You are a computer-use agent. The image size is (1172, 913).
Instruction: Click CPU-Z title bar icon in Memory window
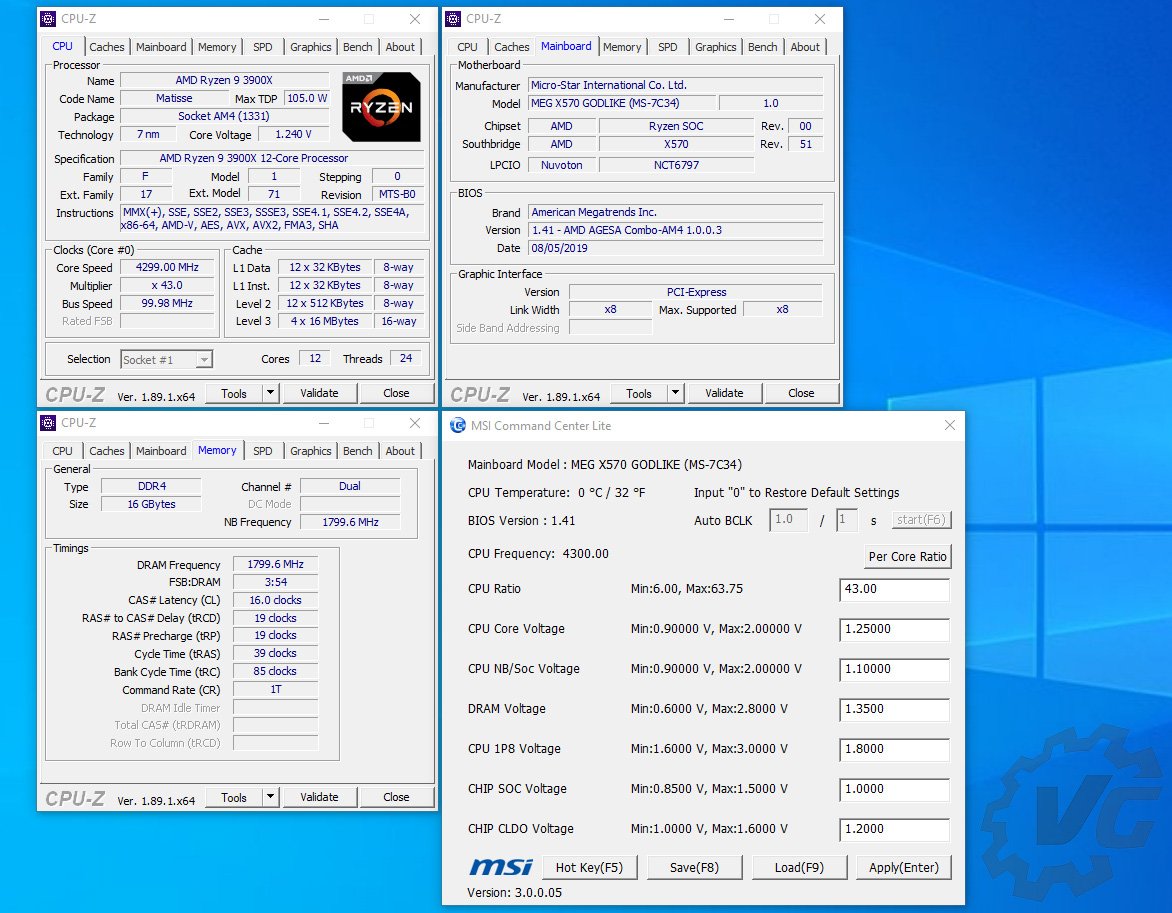pyautogui.click(x=48, y=423)
